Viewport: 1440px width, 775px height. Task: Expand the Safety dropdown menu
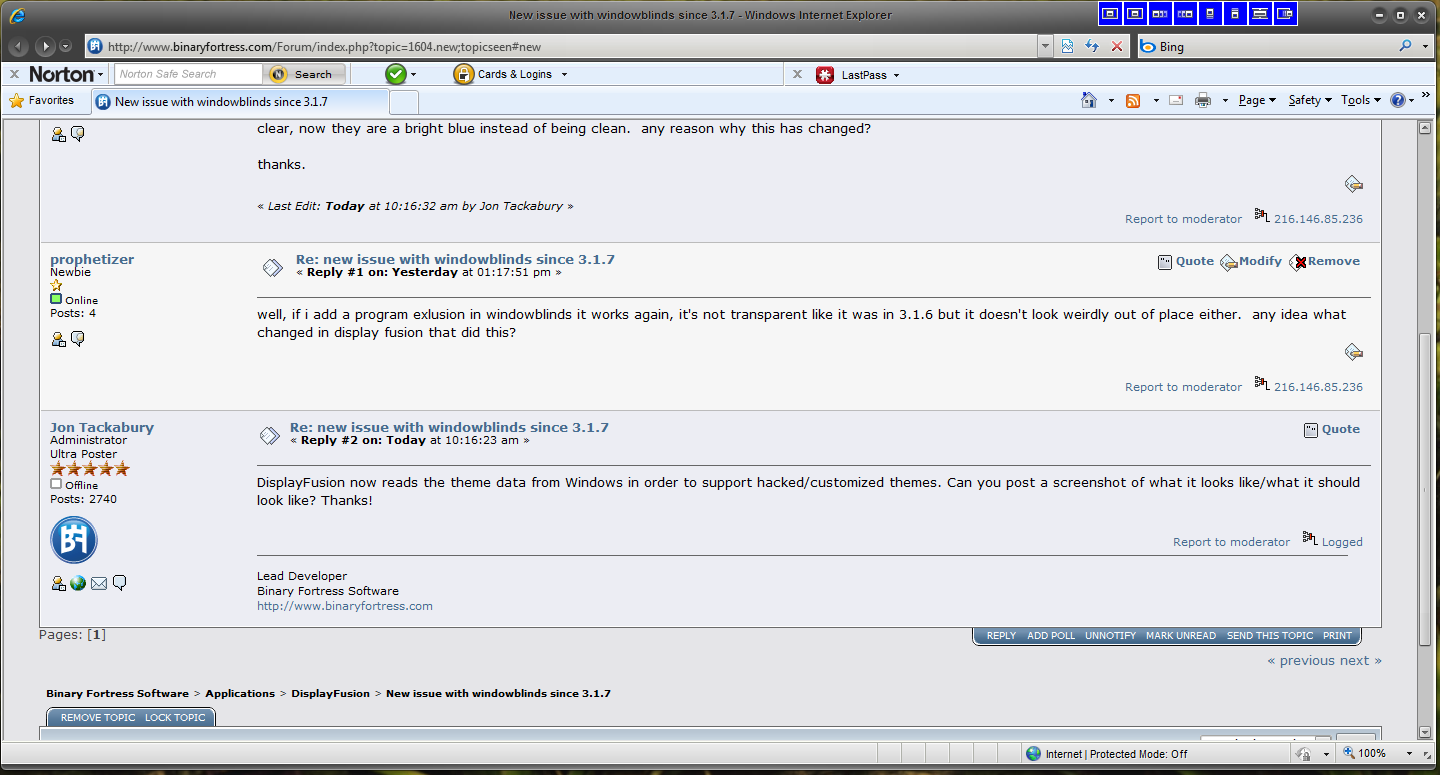(x=1309, y=100)
